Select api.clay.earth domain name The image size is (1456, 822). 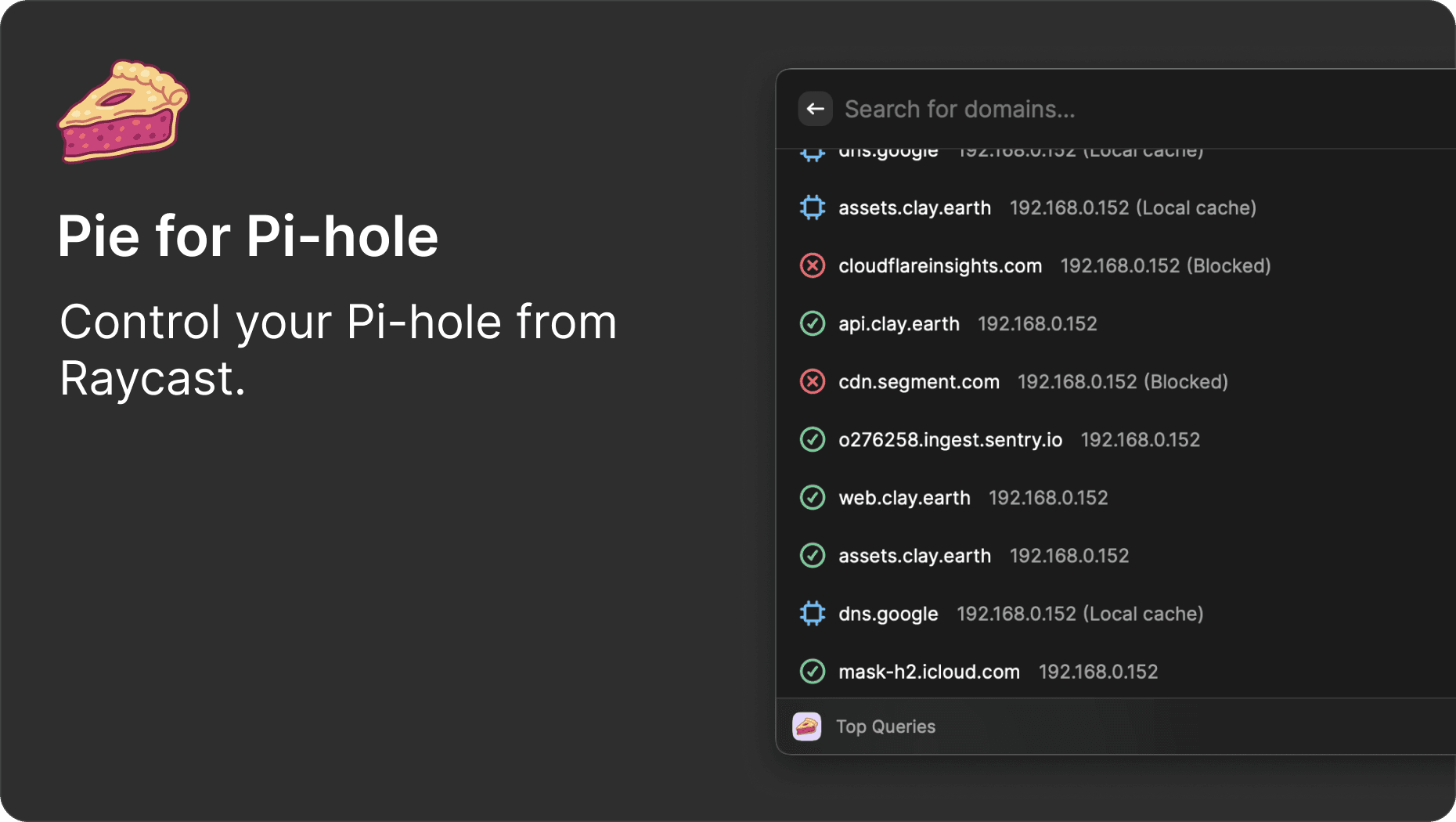pos(899,324)
